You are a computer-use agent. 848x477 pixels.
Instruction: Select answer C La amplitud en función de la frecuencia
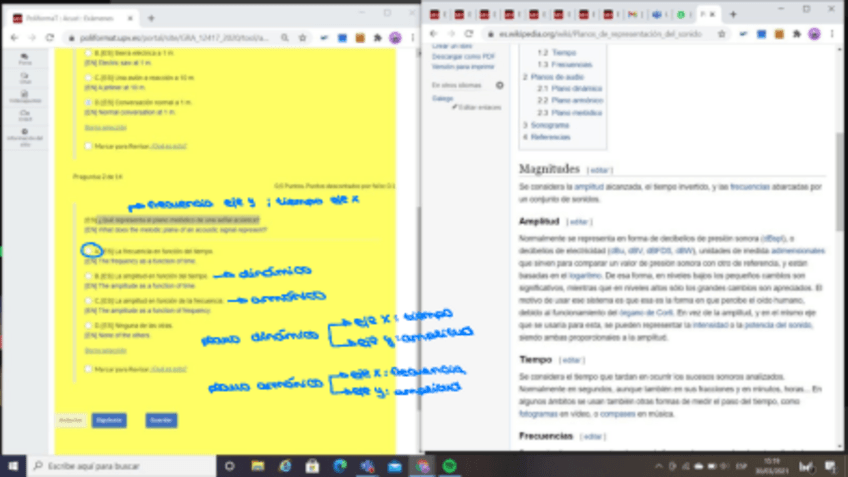(88, 301)
